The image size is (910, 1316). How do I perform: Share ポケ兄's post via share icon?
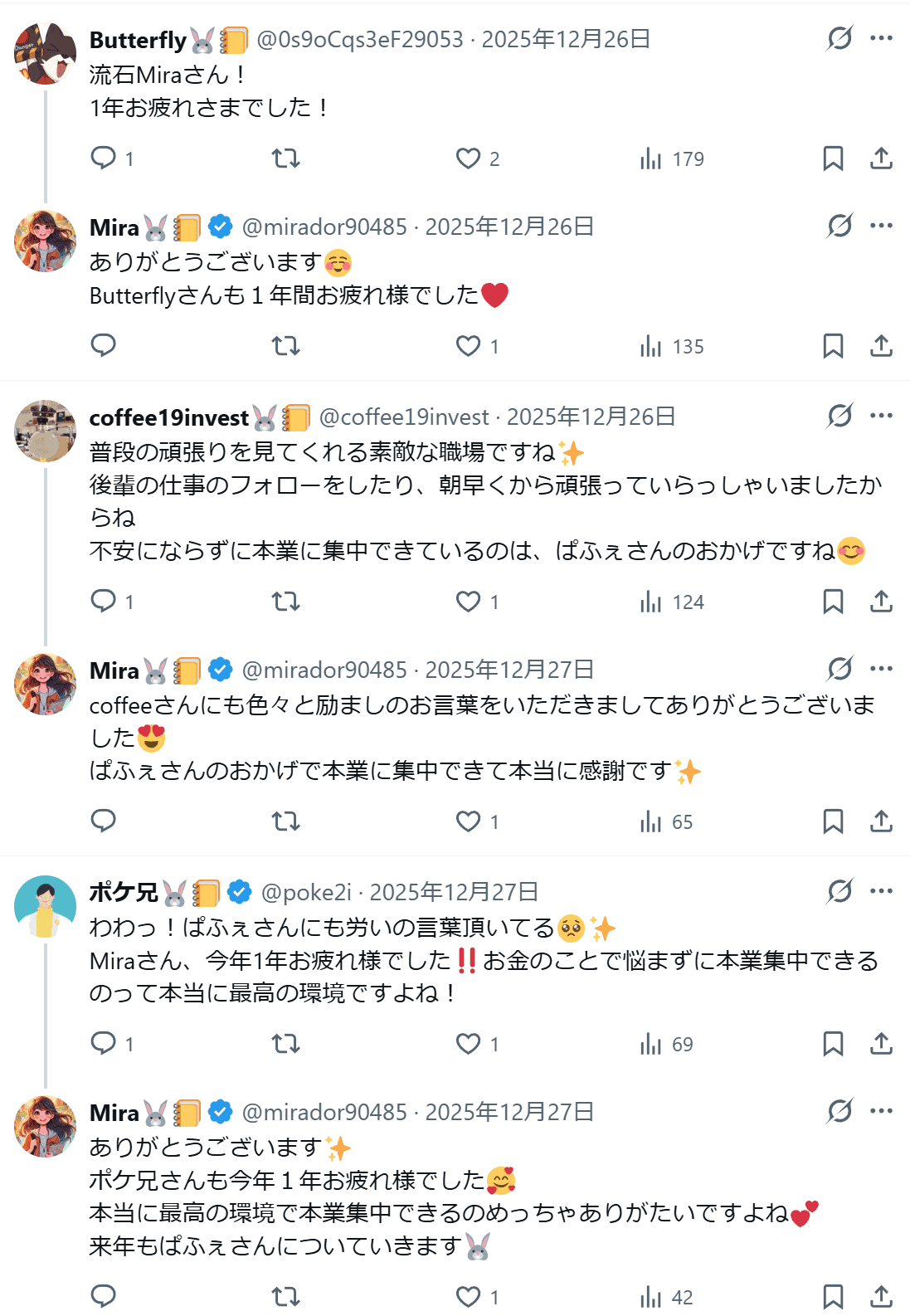[881, 1044]
